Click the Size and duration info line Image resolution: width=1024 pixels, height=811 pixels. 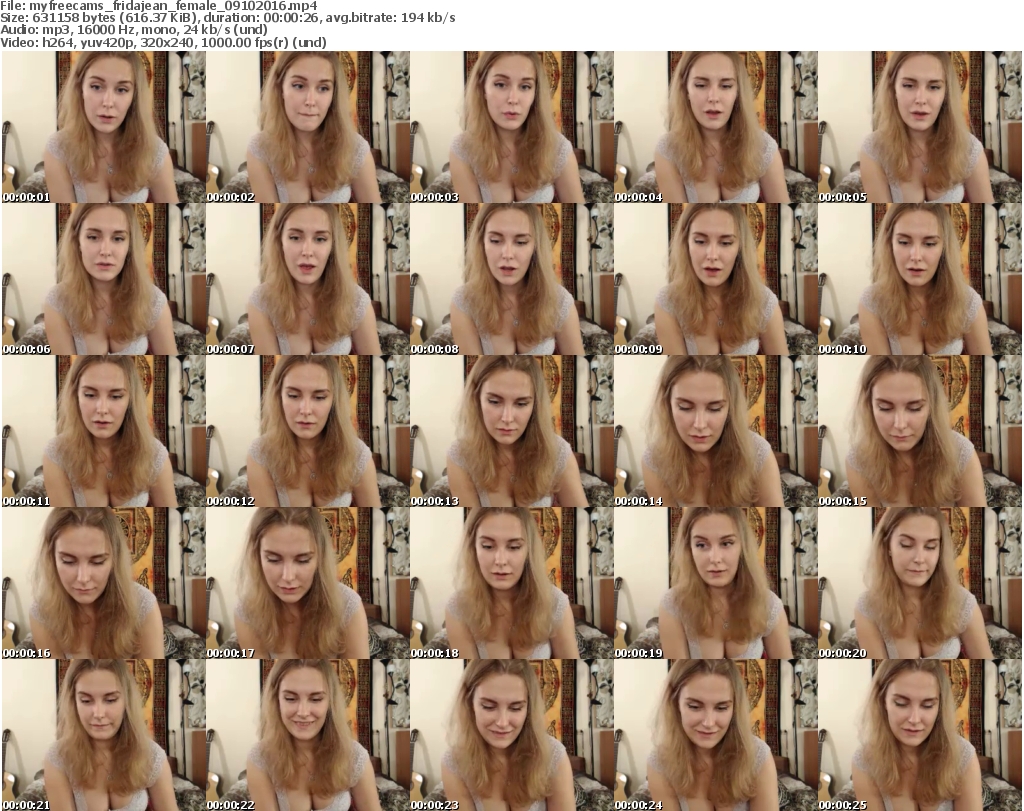click(229, 18)
